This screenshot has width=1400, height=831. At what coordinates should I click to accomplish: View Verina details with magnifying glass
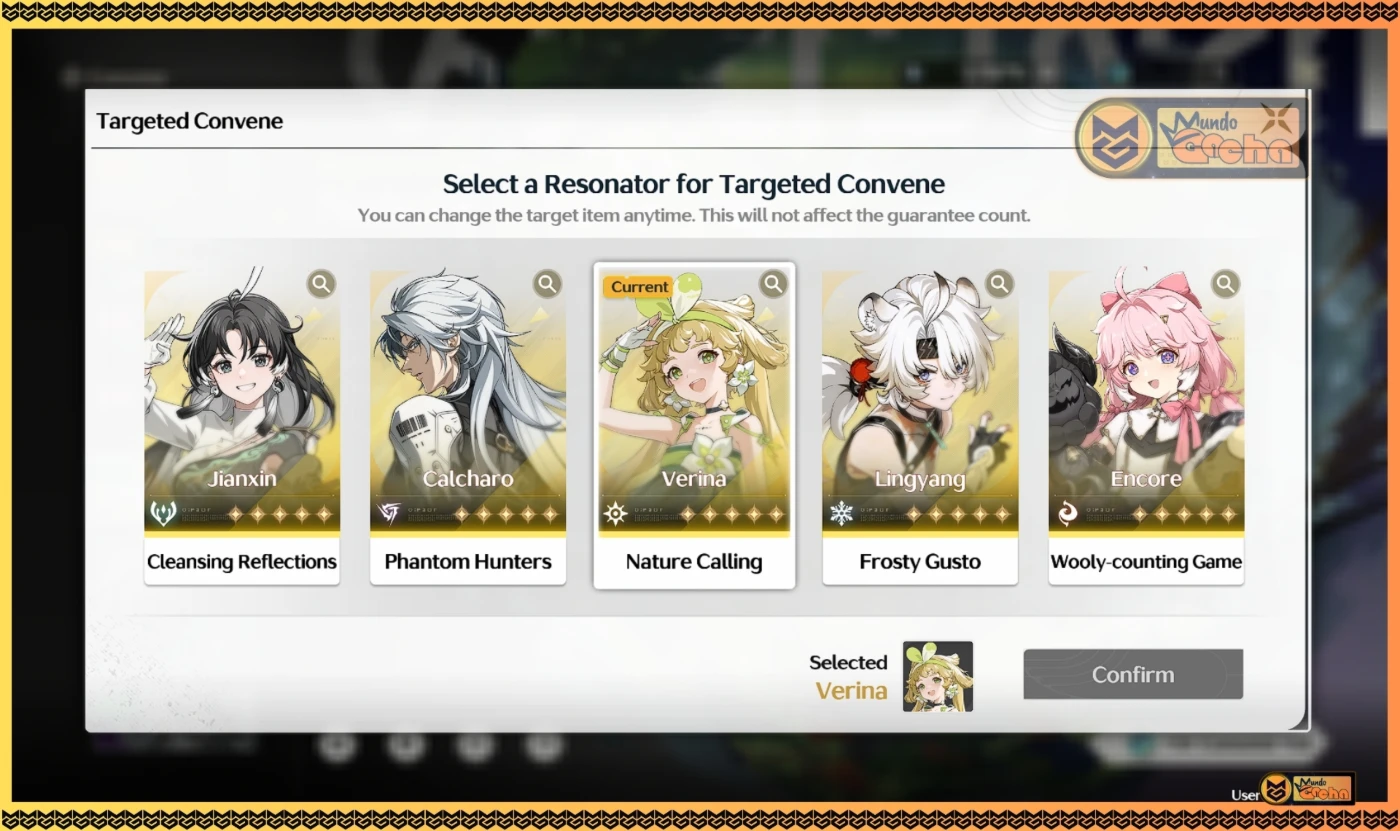pyautogui.click(x=773, y=284)
